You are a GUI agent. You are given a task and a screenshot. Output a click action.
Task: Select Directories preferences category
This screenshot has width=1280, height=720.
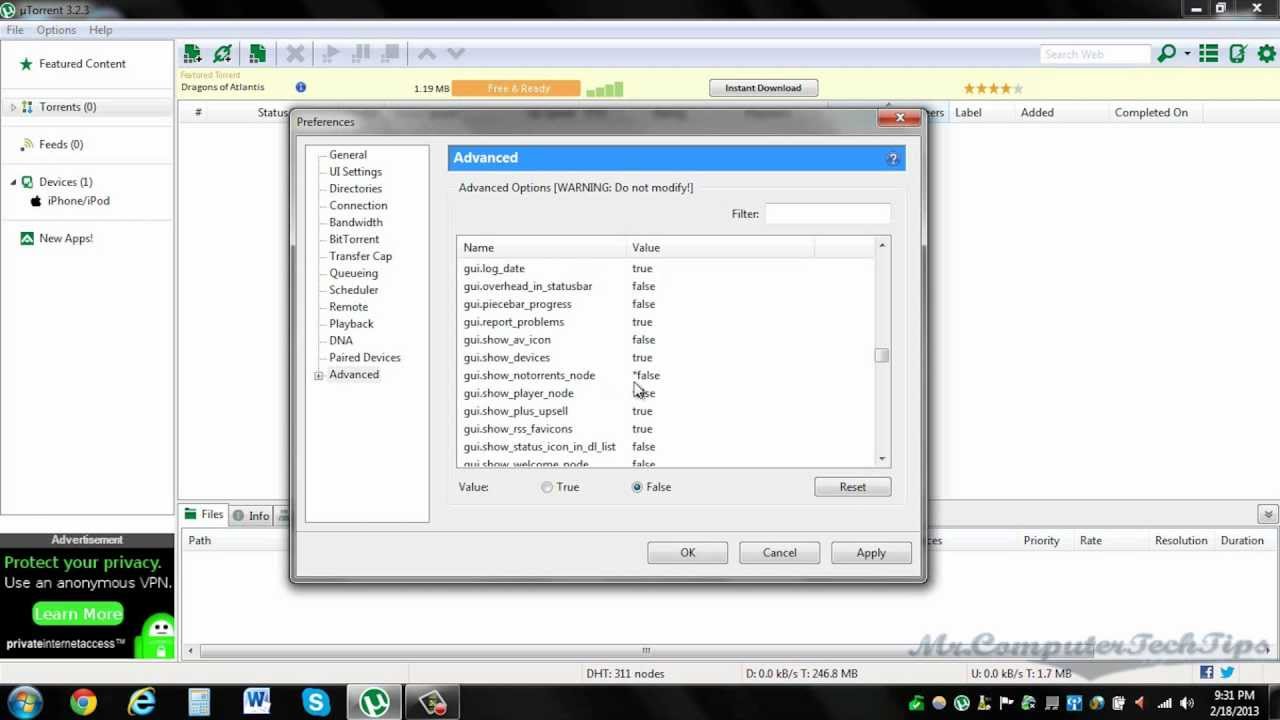point(355,189)
